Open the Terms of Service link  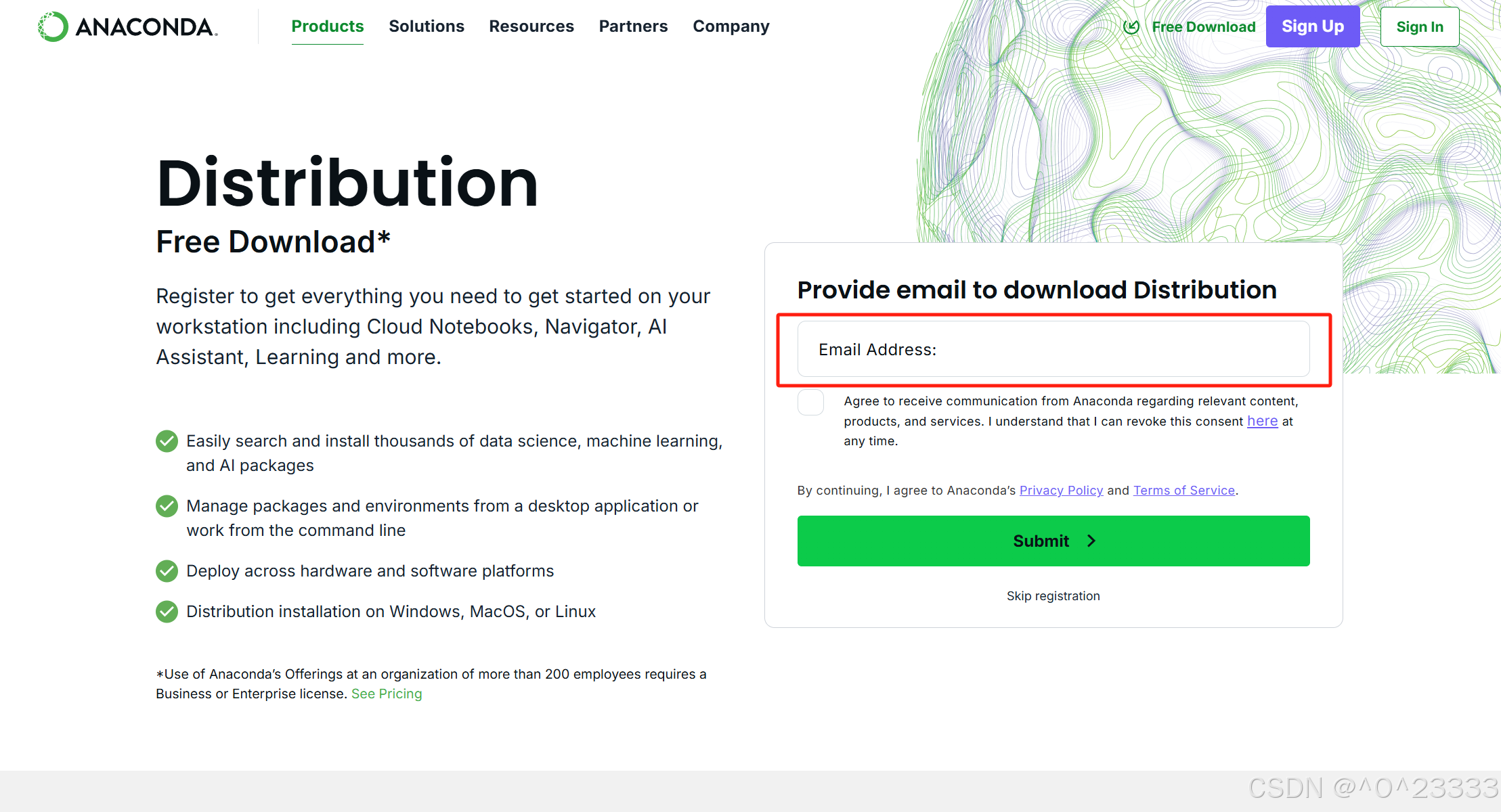1184,491
